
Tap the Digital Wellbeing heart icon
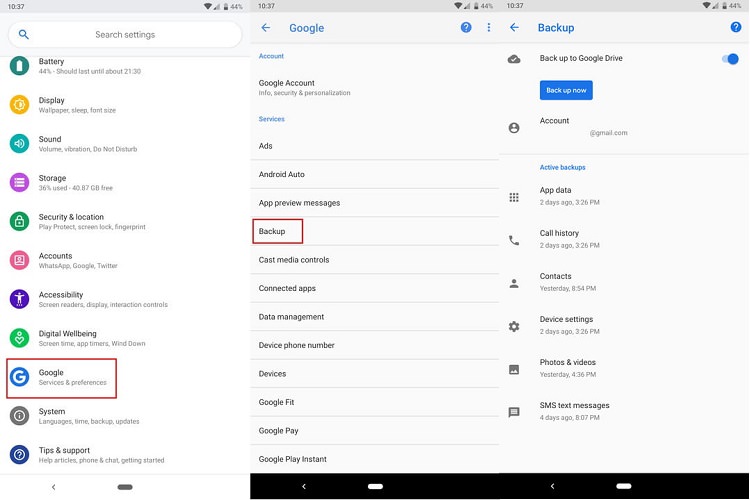click(19, 338)
